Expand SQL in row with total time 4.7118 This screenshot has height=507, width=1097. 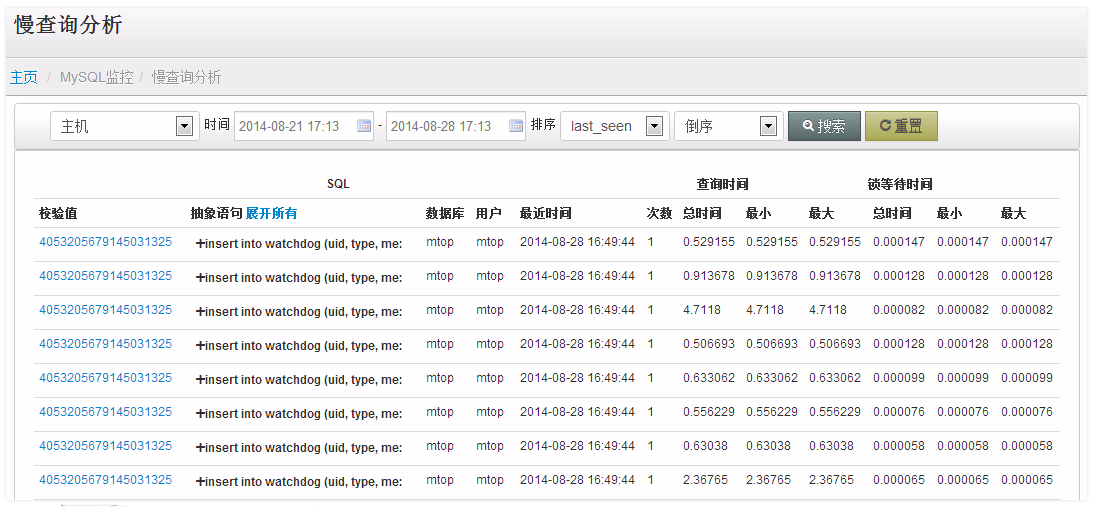click(201, 312)
